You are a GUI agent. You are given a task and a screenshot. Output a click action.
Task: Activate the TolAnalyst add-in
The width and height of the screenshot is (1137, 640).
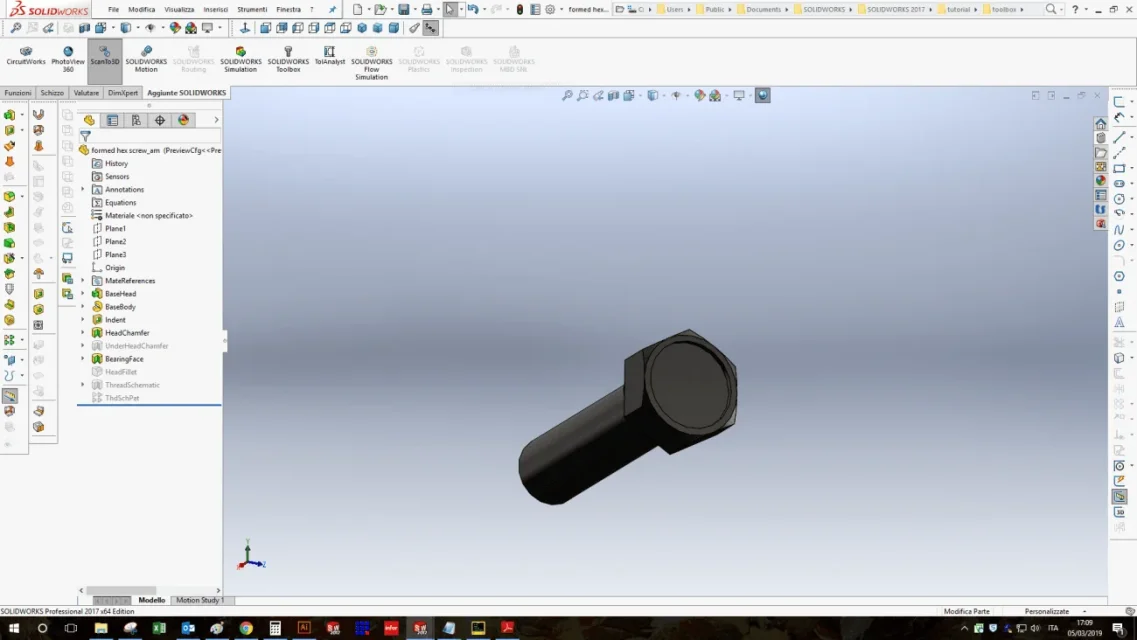click(329, 56)
